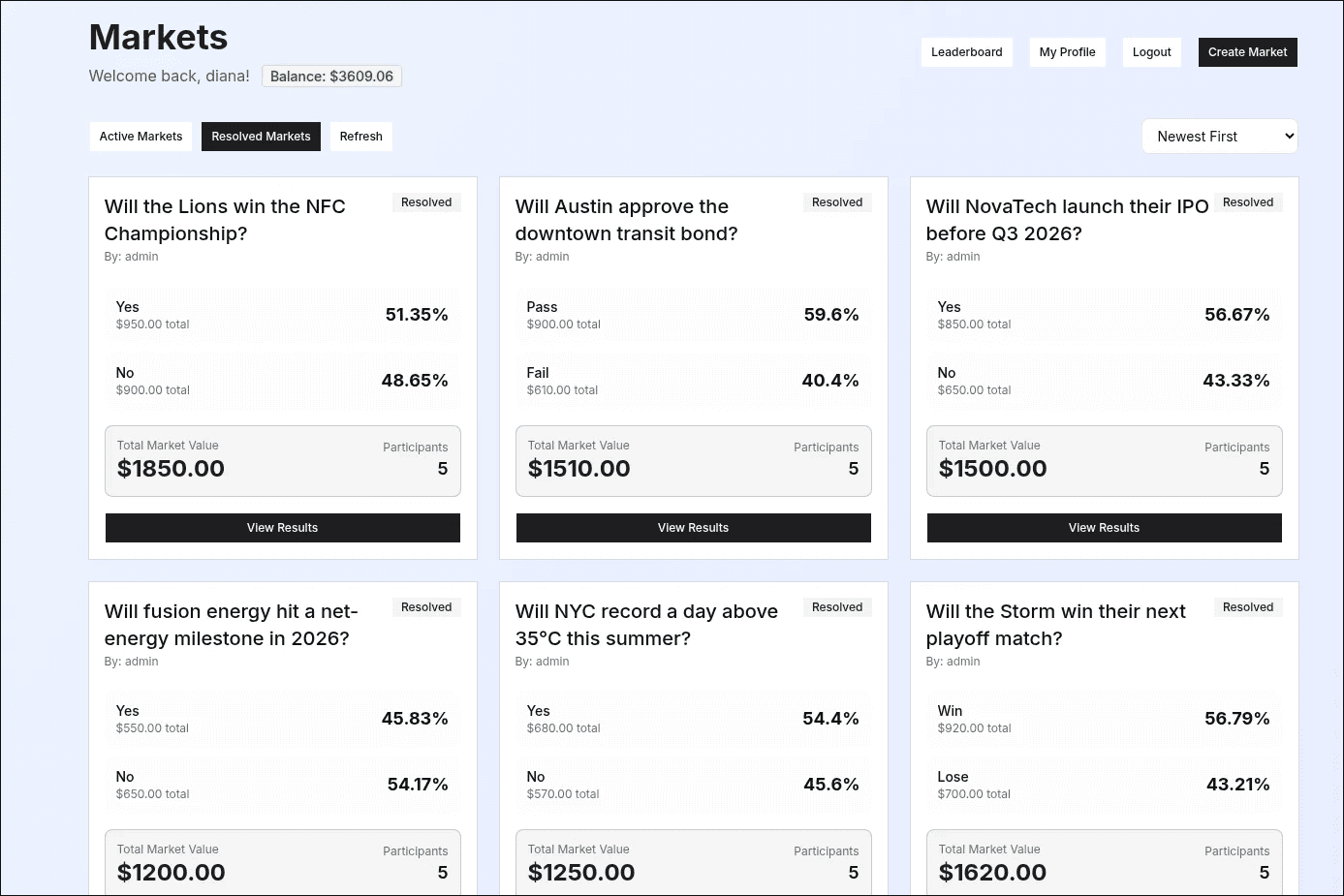Screen dimensions: 1344x896
Task: Click the Create Market button
Action: tap(1247, 52)
